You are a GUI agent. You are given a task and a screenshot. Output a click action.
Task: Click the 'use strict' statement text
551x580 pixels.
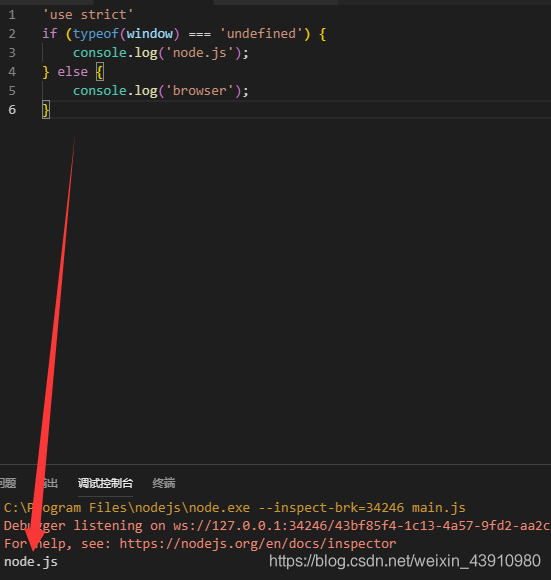pos(88,15)
